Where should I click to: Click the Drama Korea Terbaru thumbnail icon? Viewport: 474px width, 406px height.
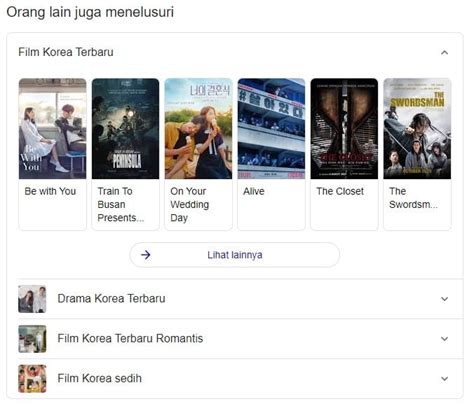click(32, 299)
